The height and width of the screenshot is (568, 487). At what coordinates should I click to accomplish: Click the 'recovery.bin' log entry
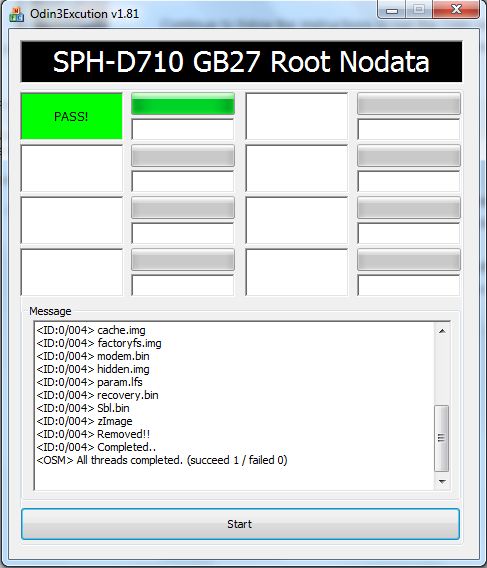click(x=97, y=395)
